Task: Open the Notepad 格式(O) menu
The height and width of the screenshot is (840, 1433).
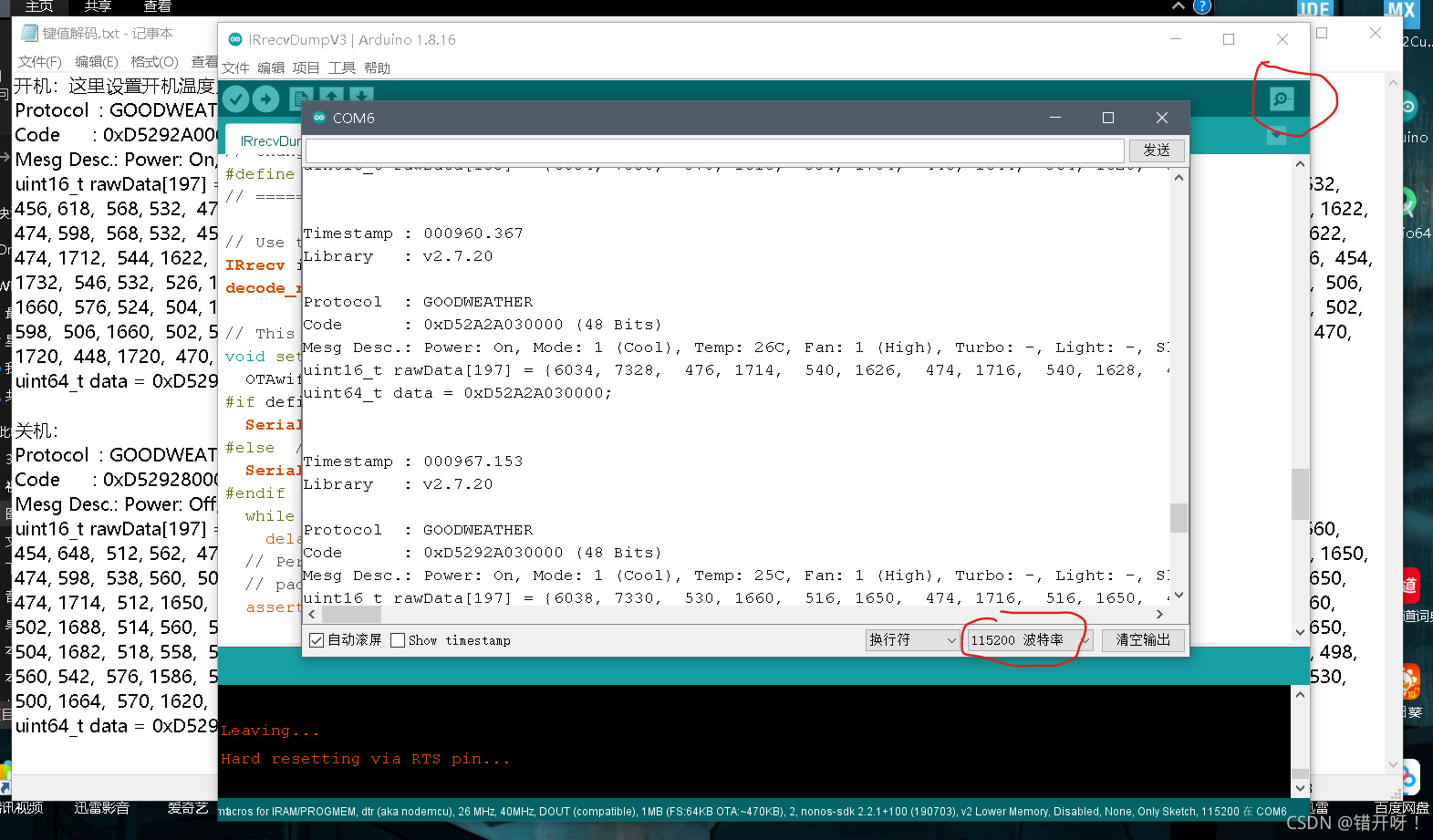Action: coord(154,61)
